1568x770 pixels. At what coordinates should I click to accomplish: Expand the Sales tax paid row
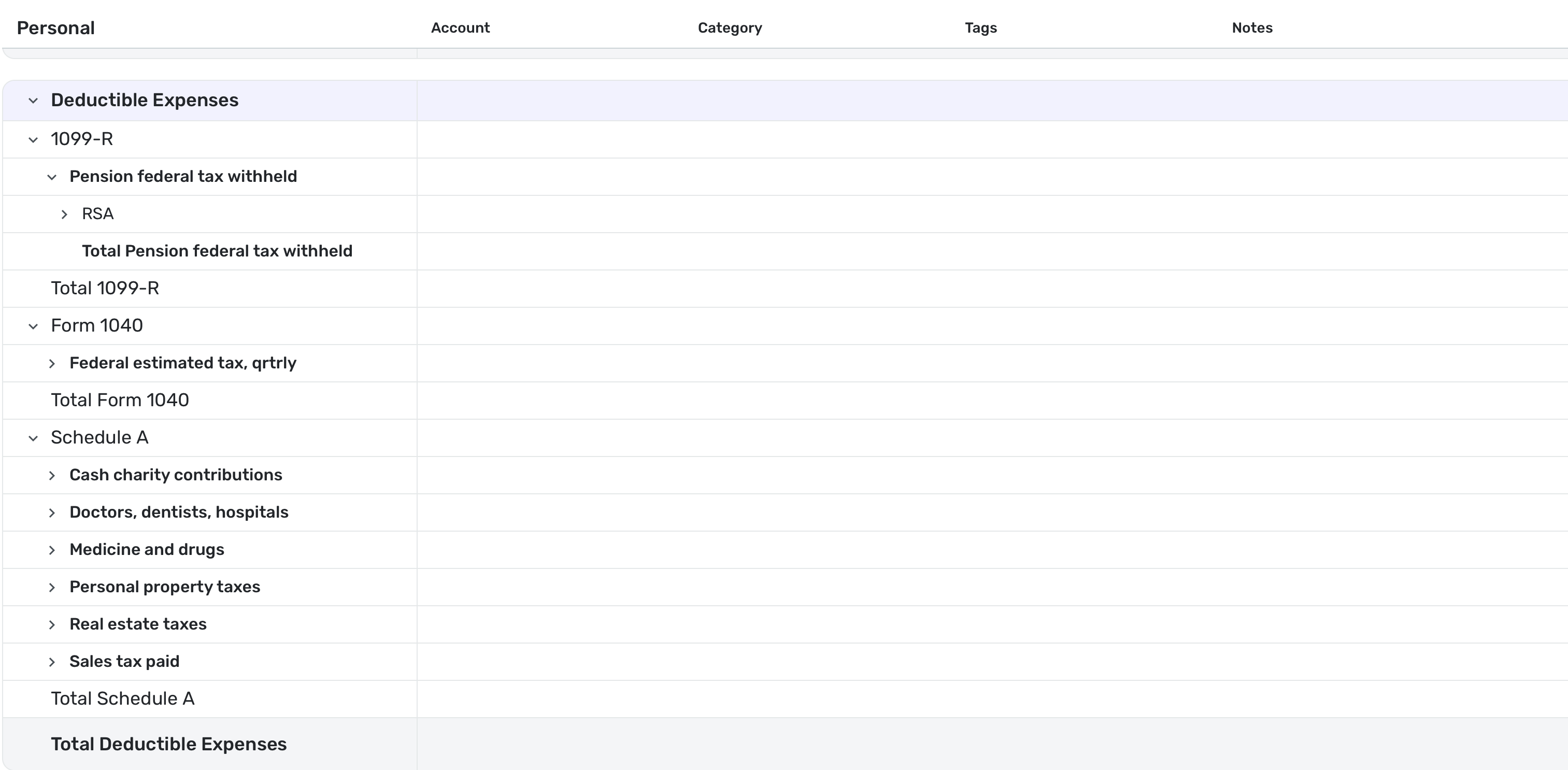(52, 662)
